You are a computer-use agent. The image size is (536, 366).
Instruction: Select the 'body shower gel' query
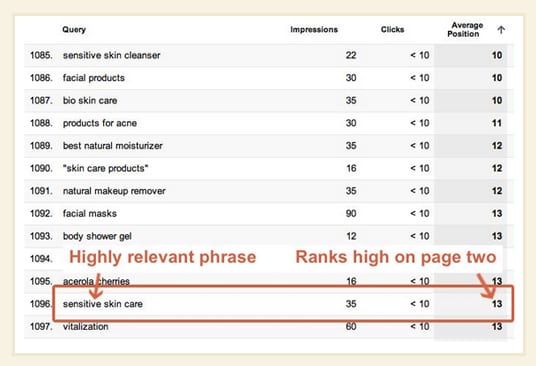click(x=97, y=236)
